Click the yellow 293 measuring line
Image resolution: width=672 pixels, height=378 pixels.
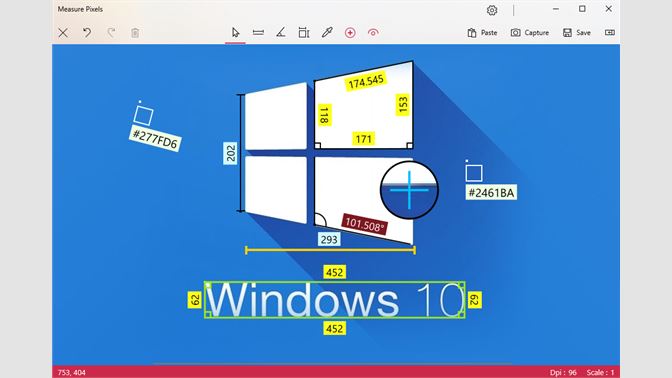330,250
